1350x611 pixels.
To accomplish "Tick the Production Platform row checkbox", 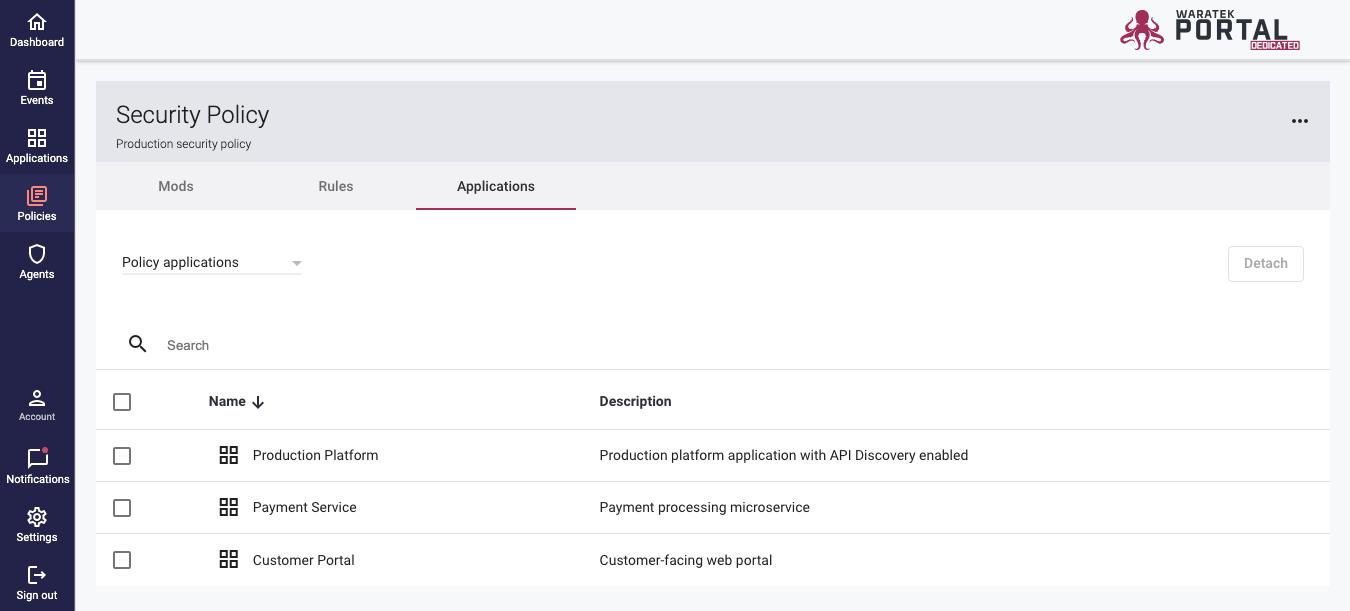I will coord(122,456).
